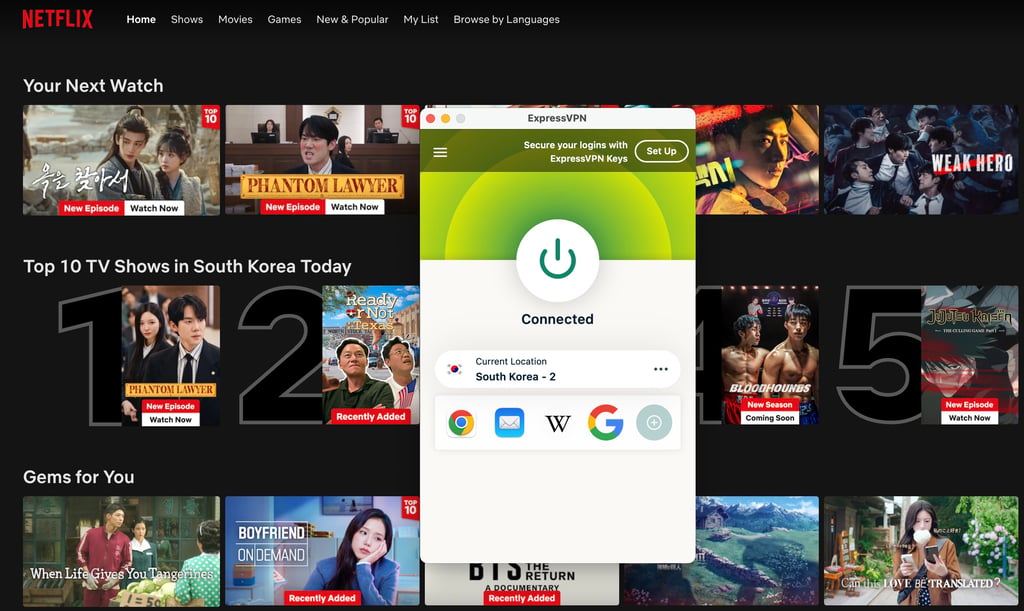
Task: Click Set Up for ExpressVPN Keys
Action: [x=661, y=151]
